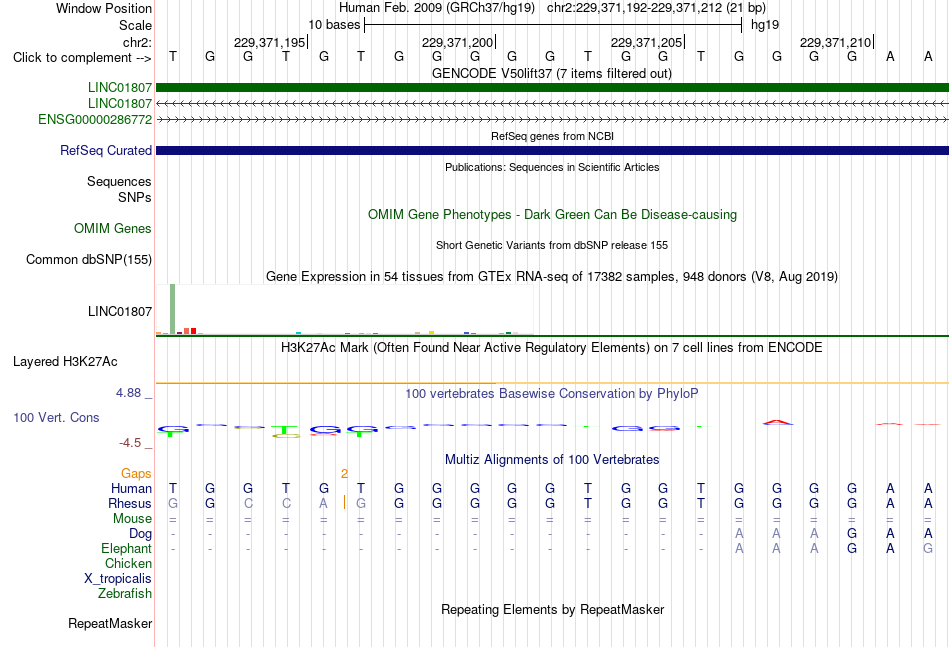Image resolution: width=950 pixels, height=647 pixels.
Task: Select the Dog species label
Action: 140,534
